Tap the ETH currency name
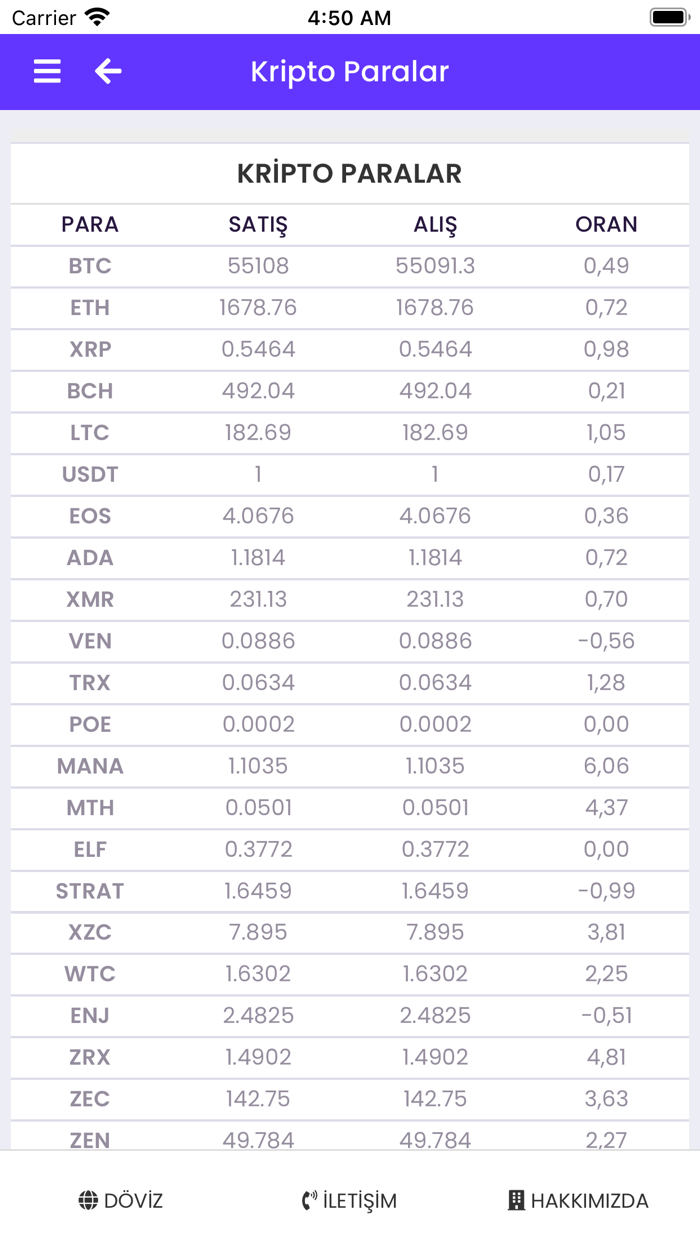The width and height of the screenshot is (700, 1244). [x=90, y=308]
